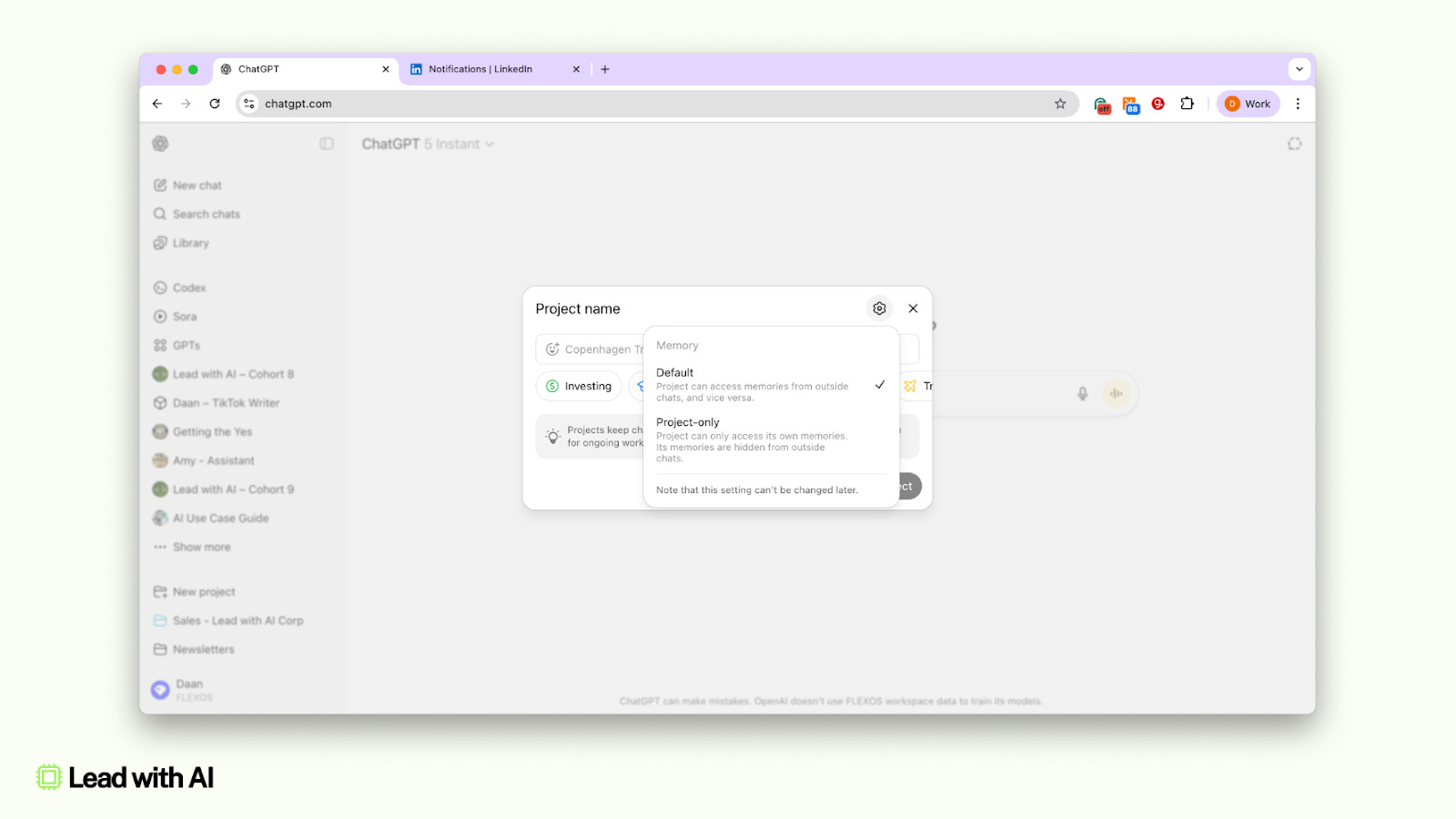View site information icon in address bar

[x=249, y=104]
